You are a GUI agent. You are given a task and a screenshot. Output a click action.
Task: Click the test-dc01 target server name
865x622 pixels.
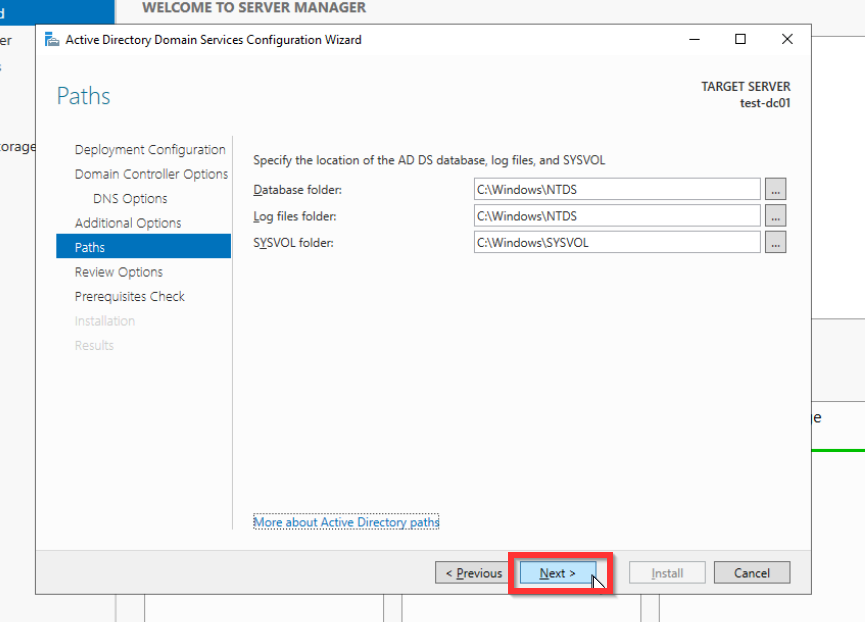765,103
